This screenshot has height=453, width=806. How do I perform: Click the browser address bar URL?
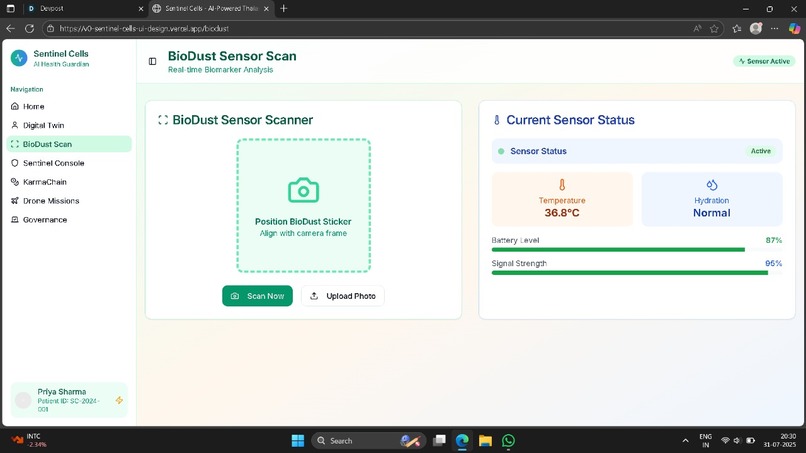click(144, 29)
